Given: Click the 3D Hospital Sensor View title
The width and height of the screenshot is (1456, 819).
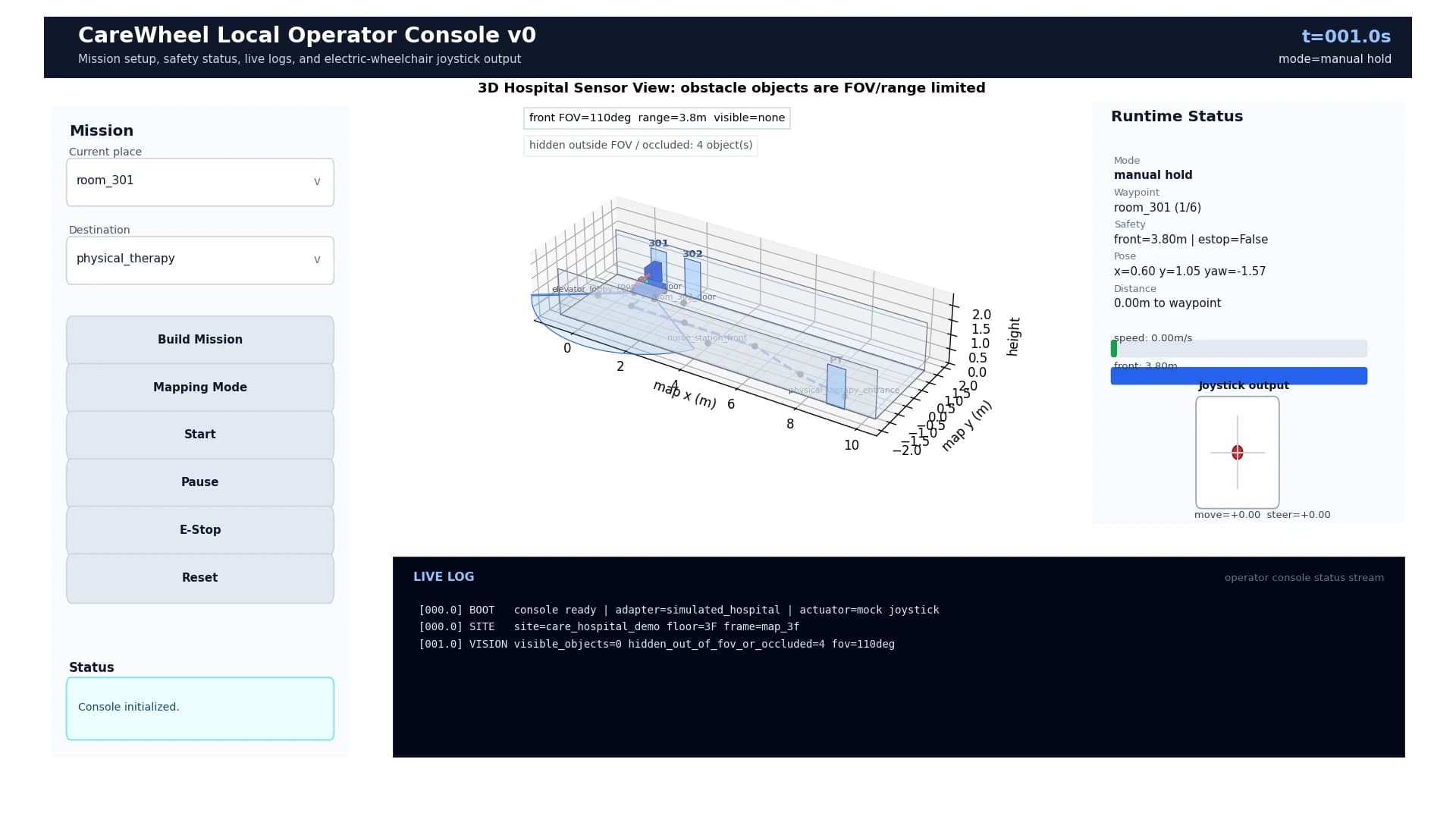Looking at the screenshot, I should tap(731, 88).
